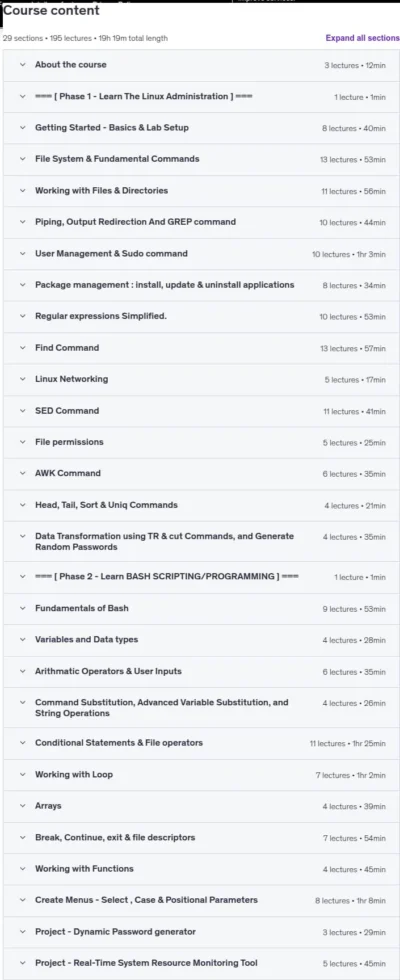Viewport: 400px width, 980px height.
Task: Click chevron next to Linux Networking
Action: pos(22,379)
